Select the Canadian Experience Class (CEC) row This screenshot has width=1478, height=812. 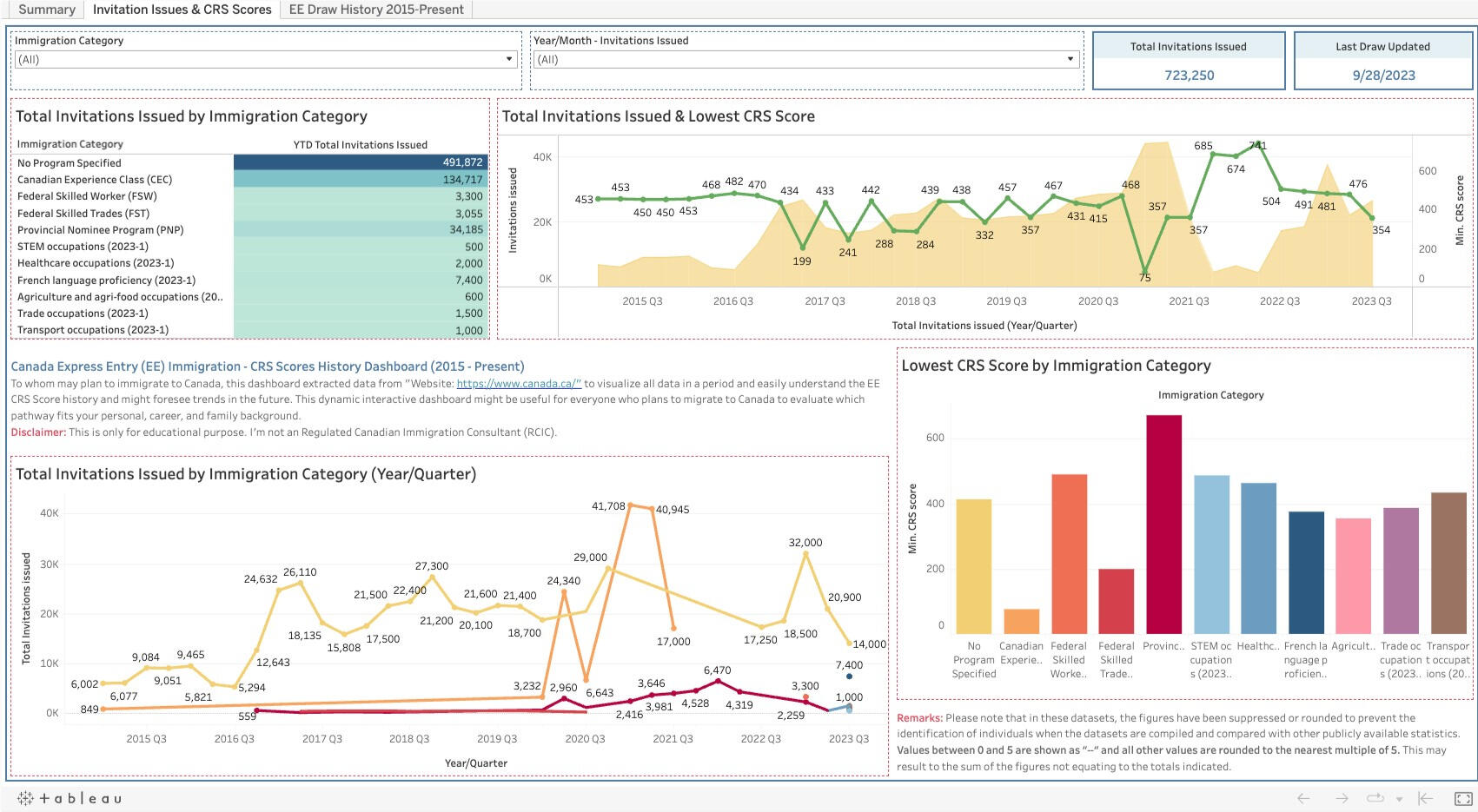point(95,180)
